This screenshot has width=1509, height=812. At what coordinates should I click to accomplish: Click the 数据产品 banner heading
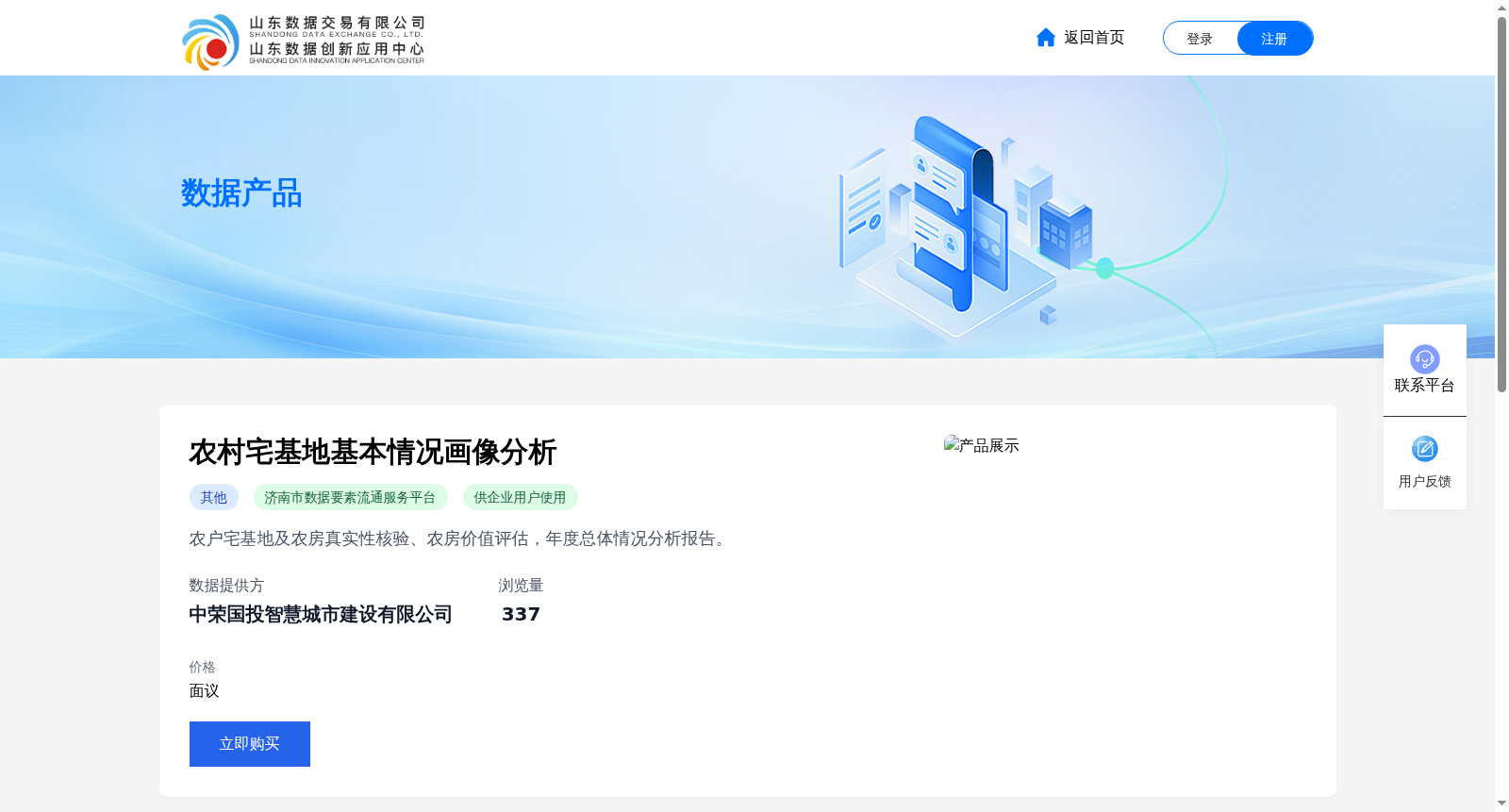tap(241, 193)
